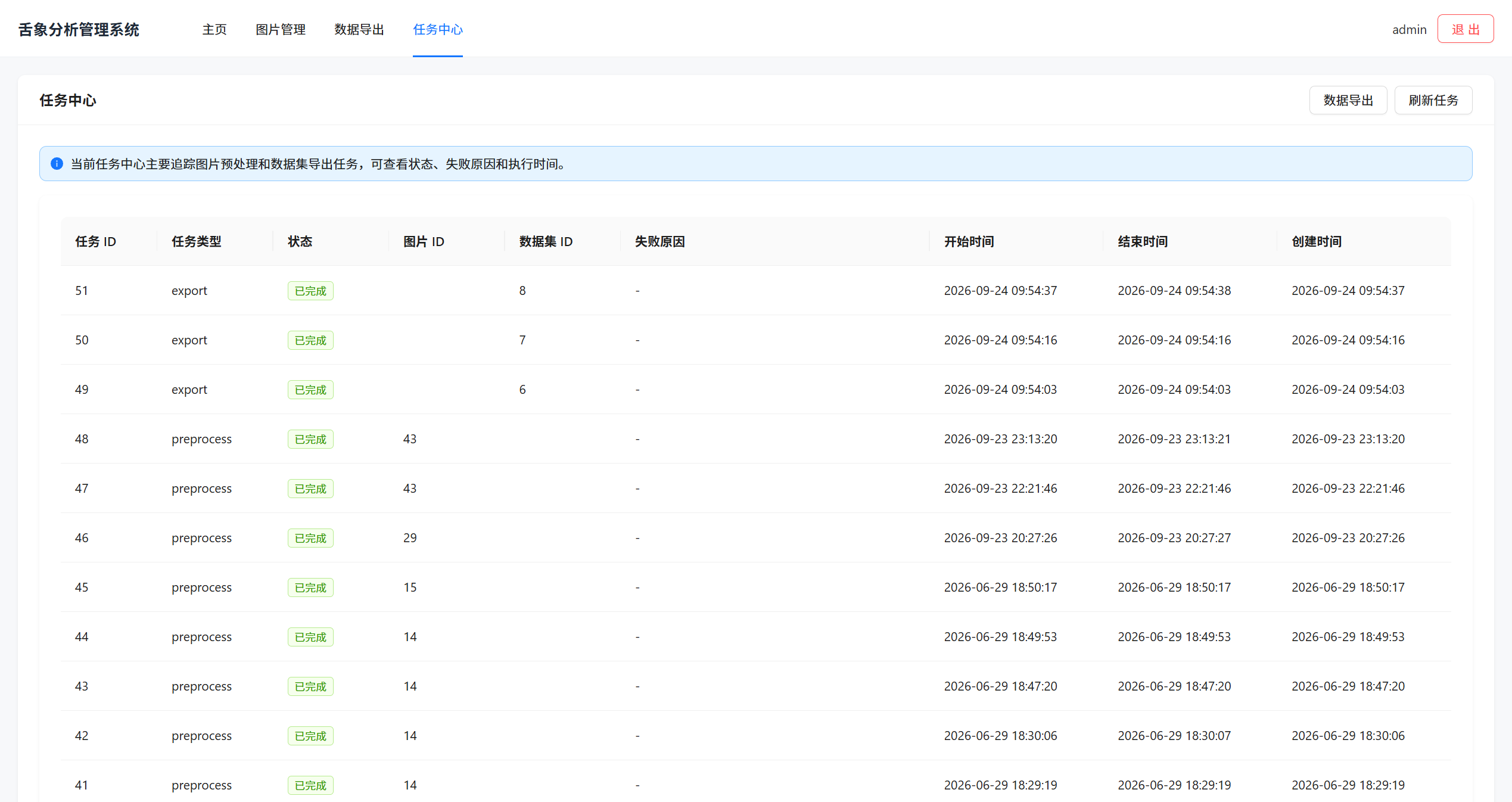Click the end time 2026-09-23 20:27:27
The width and height of the screenshot is (1512, 802).
click(x=1174, y=538)
